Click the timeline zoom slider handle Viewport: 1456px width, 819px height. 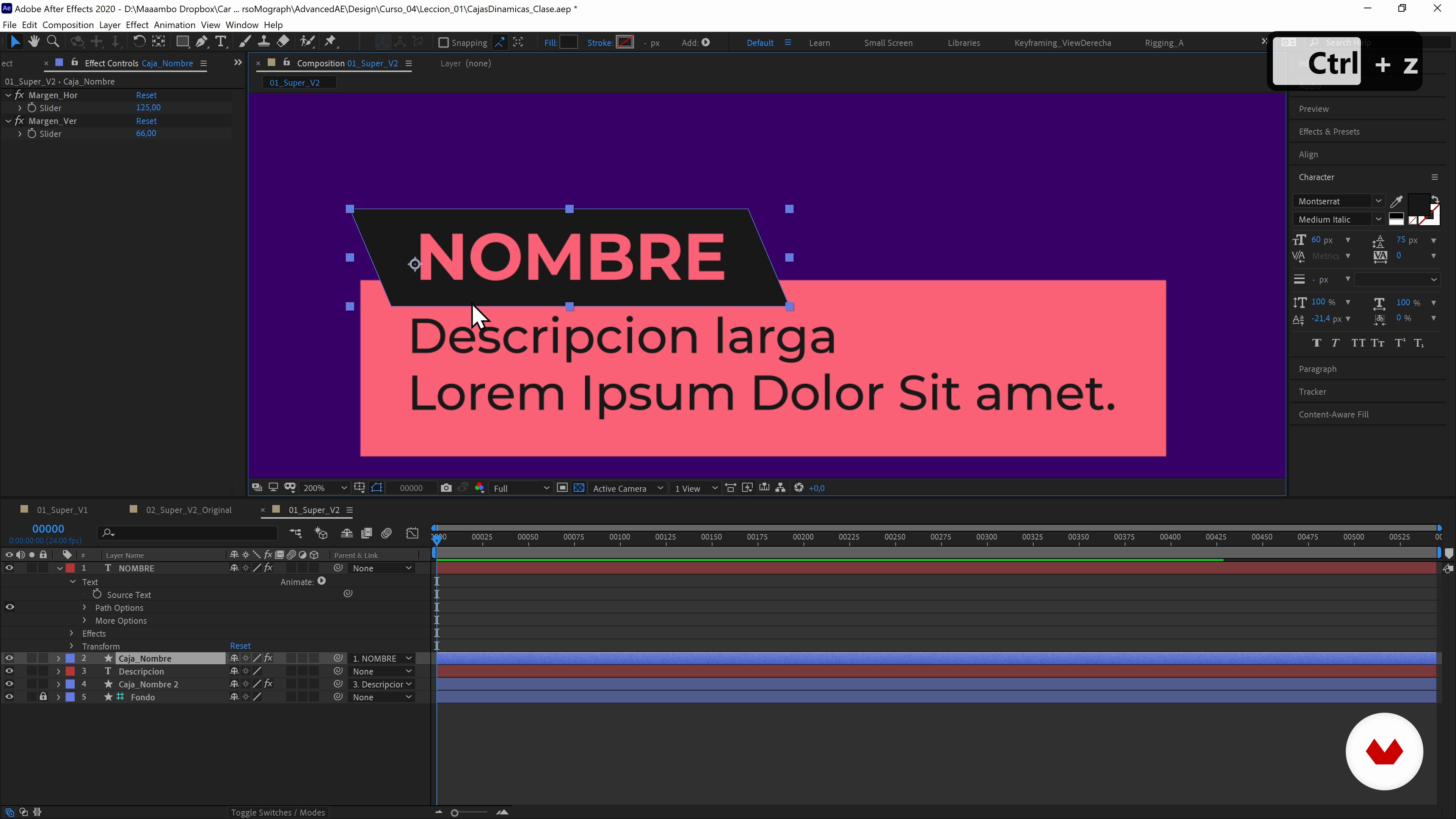(455, 813)
